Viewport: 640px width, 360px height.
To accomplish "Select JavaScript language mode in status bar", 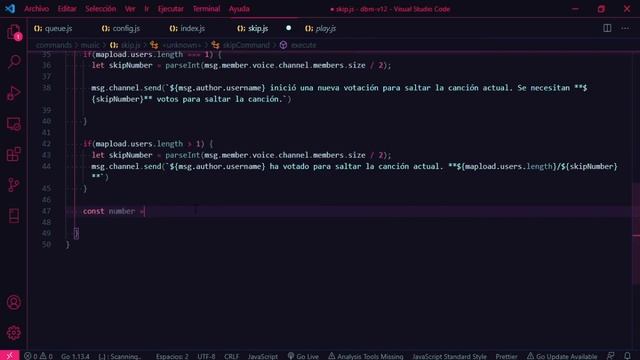I will click(262, 356).
